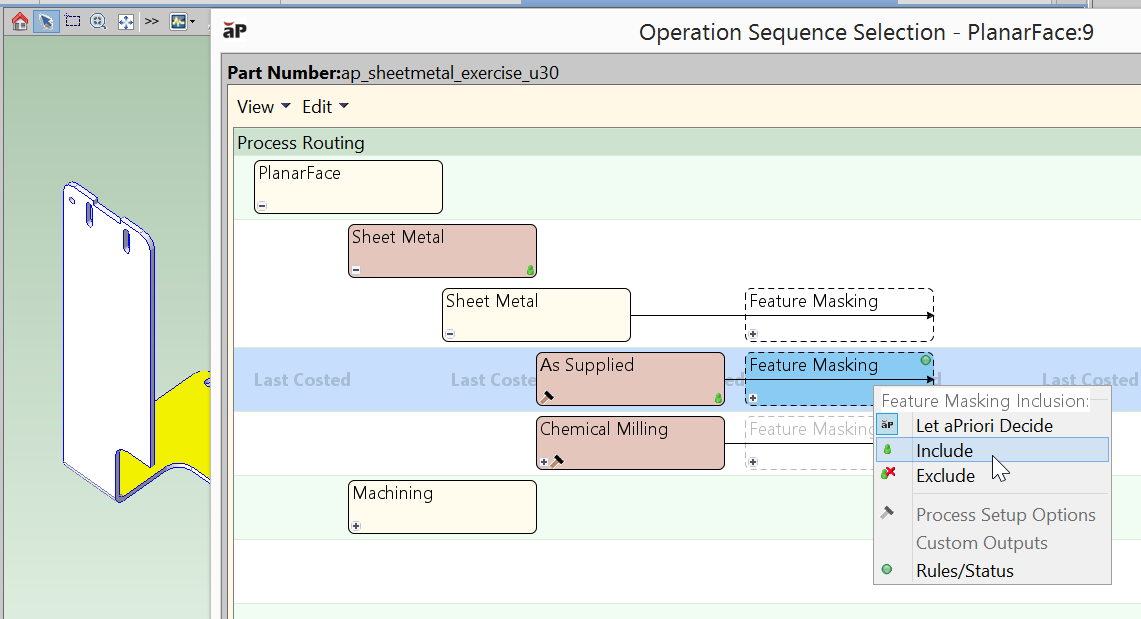
Task: Click green include marker on Sheet Metal node
Action: (x=530, y=270)
